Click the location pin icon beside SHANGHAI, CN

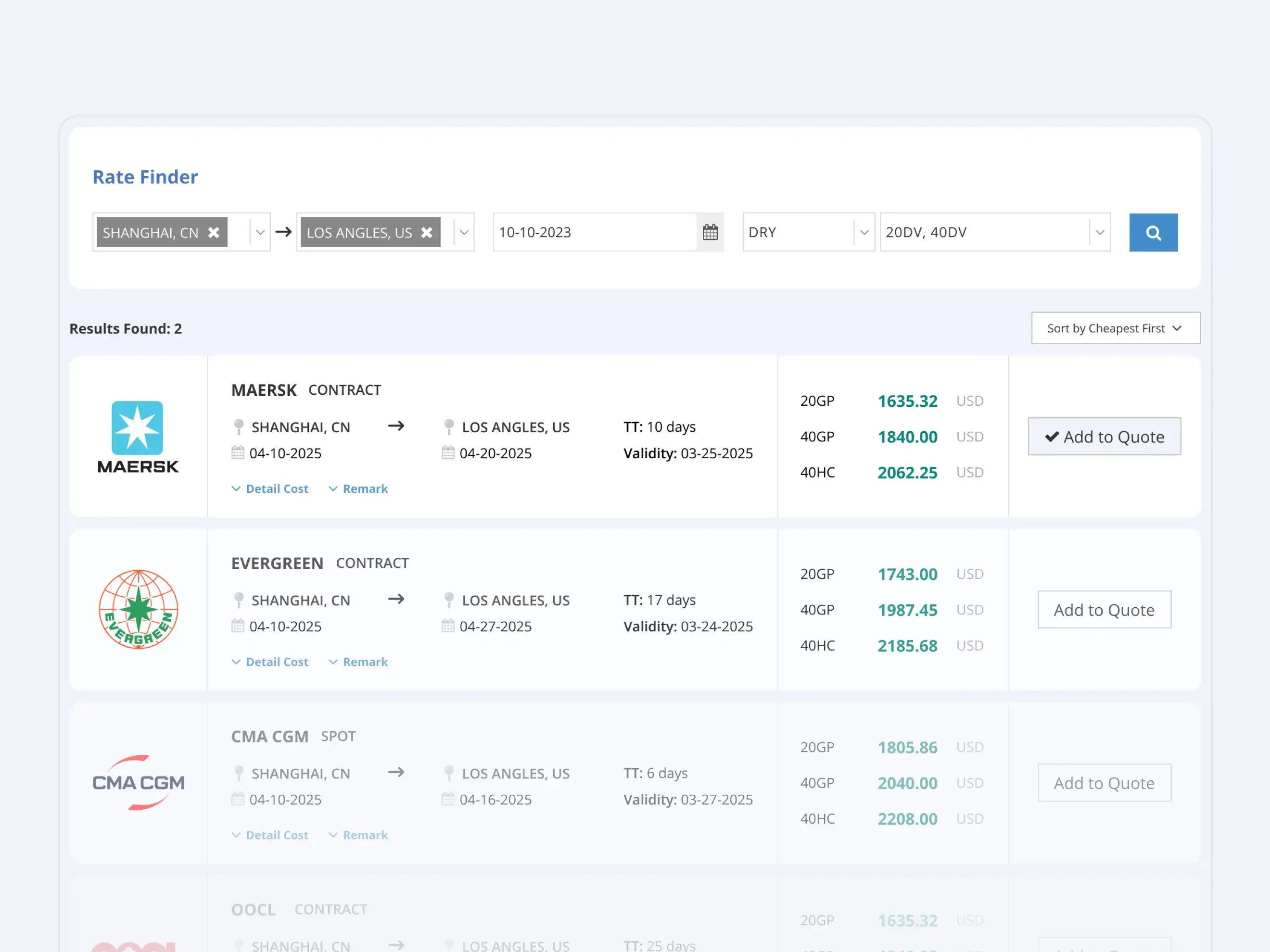click(x=238, y=426)
